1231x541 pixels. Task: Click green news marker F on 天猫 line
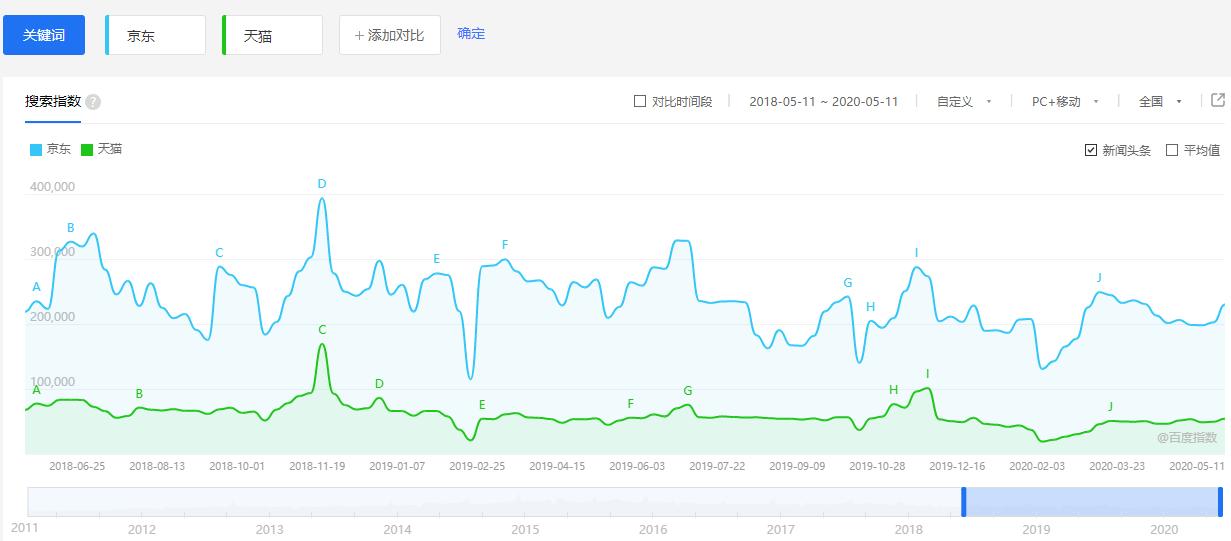(631, 404)
